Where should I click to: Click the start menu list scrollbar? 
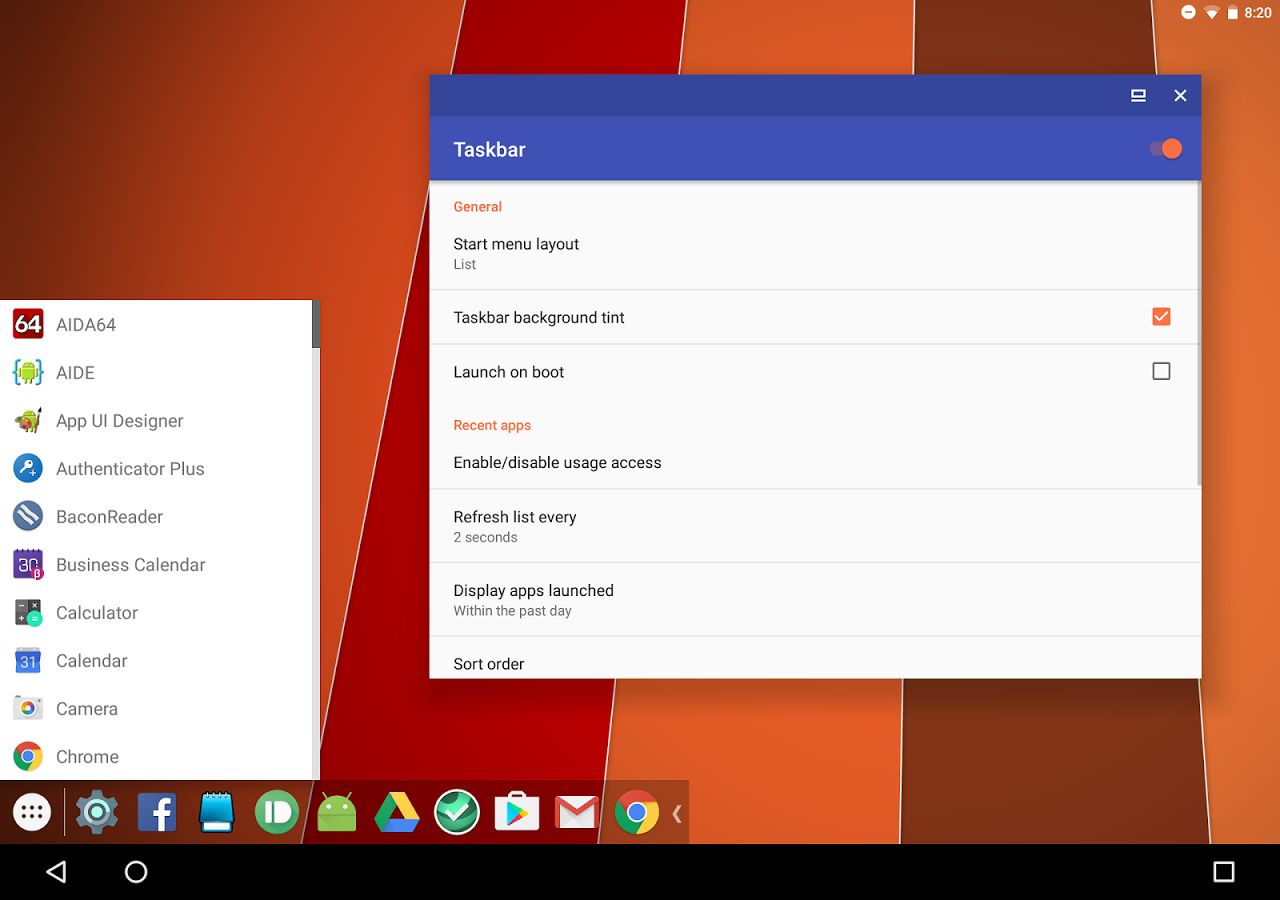(x=316, y=325)
